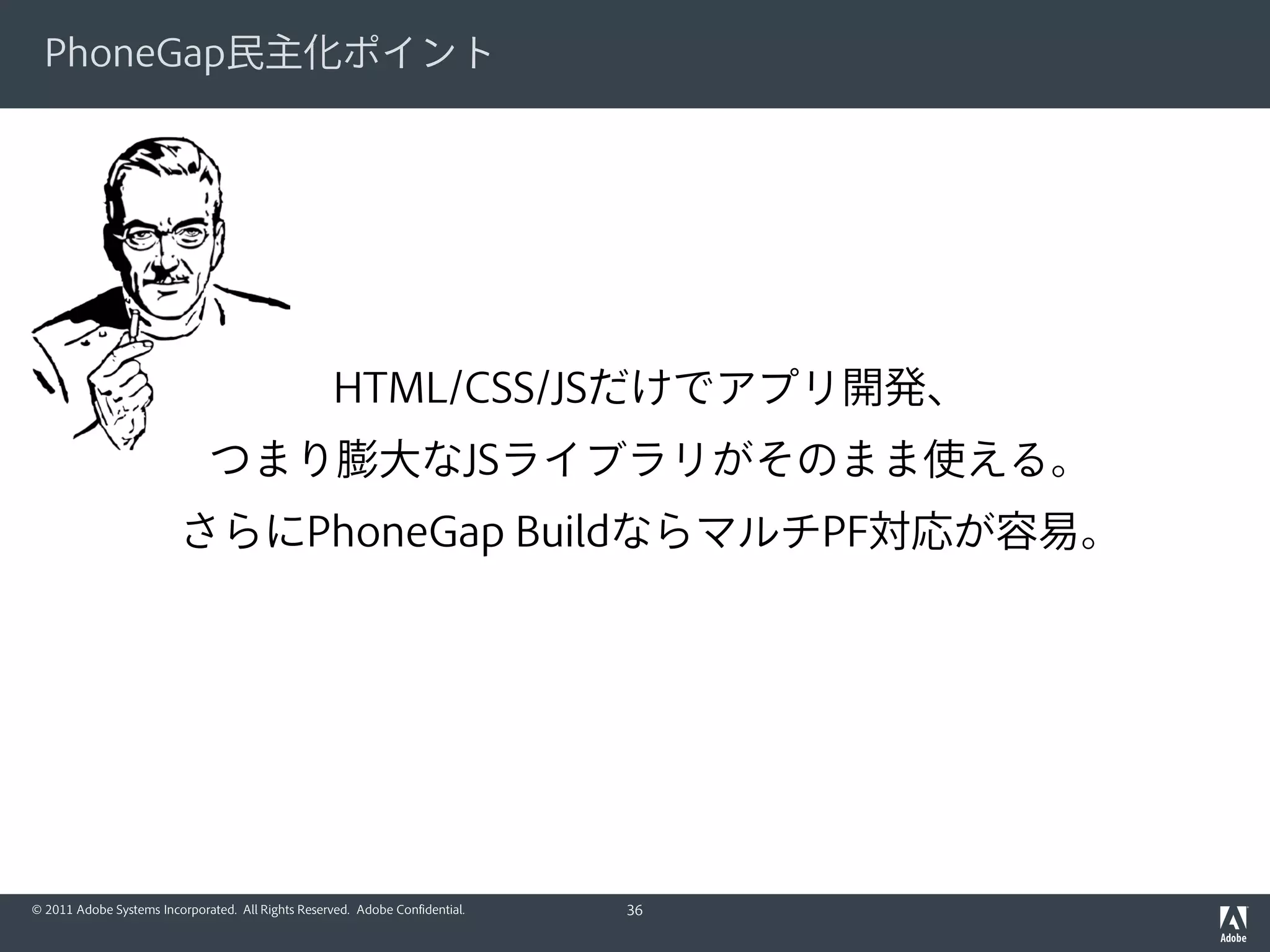Click the line 'HTML/CSS/JSだけでアプリ開発、'
1270x952 pixels.
point(639,389)
